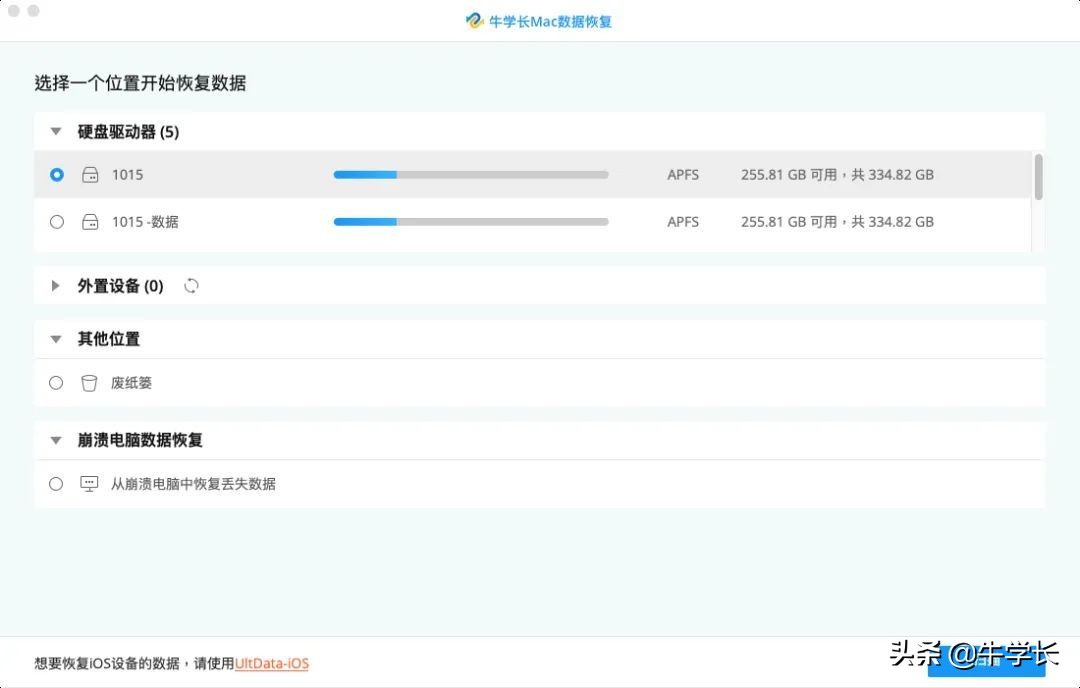Click the crashed computer monitor icon
Screen dimensions: 1080x688
[89, 483]
